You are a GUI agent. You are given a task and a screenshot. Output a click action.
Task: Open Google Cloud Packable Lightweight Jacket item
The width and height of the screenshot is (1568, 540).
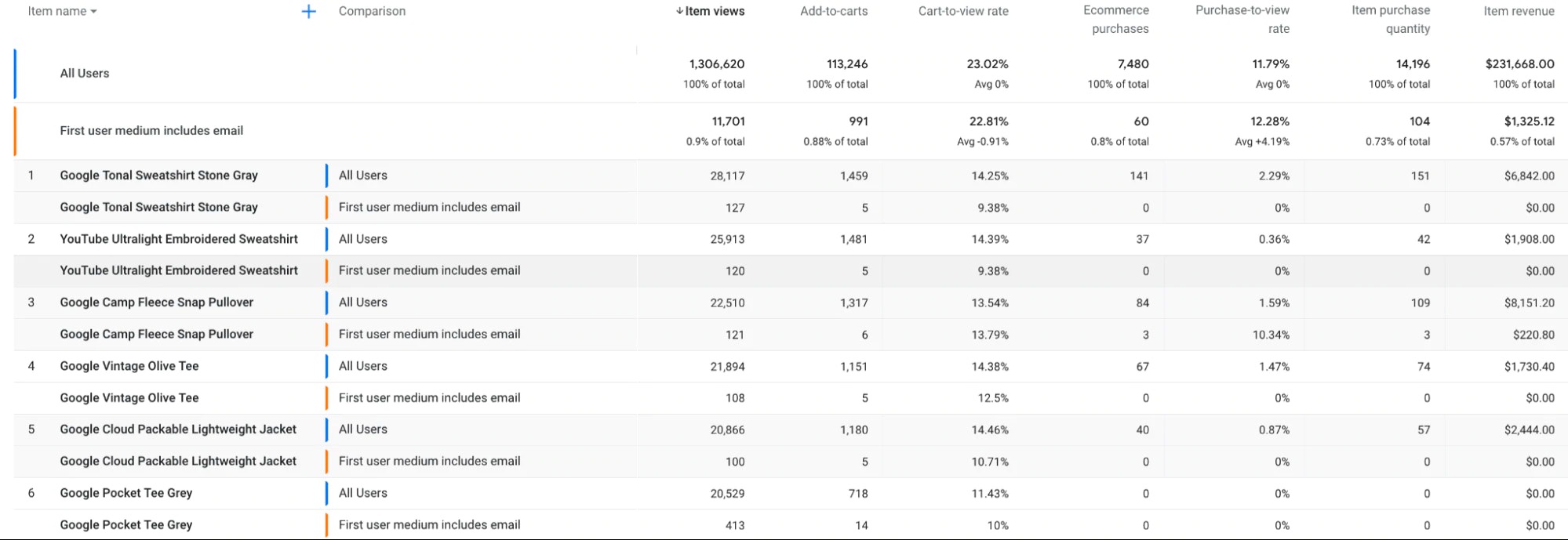pos(178,429)
